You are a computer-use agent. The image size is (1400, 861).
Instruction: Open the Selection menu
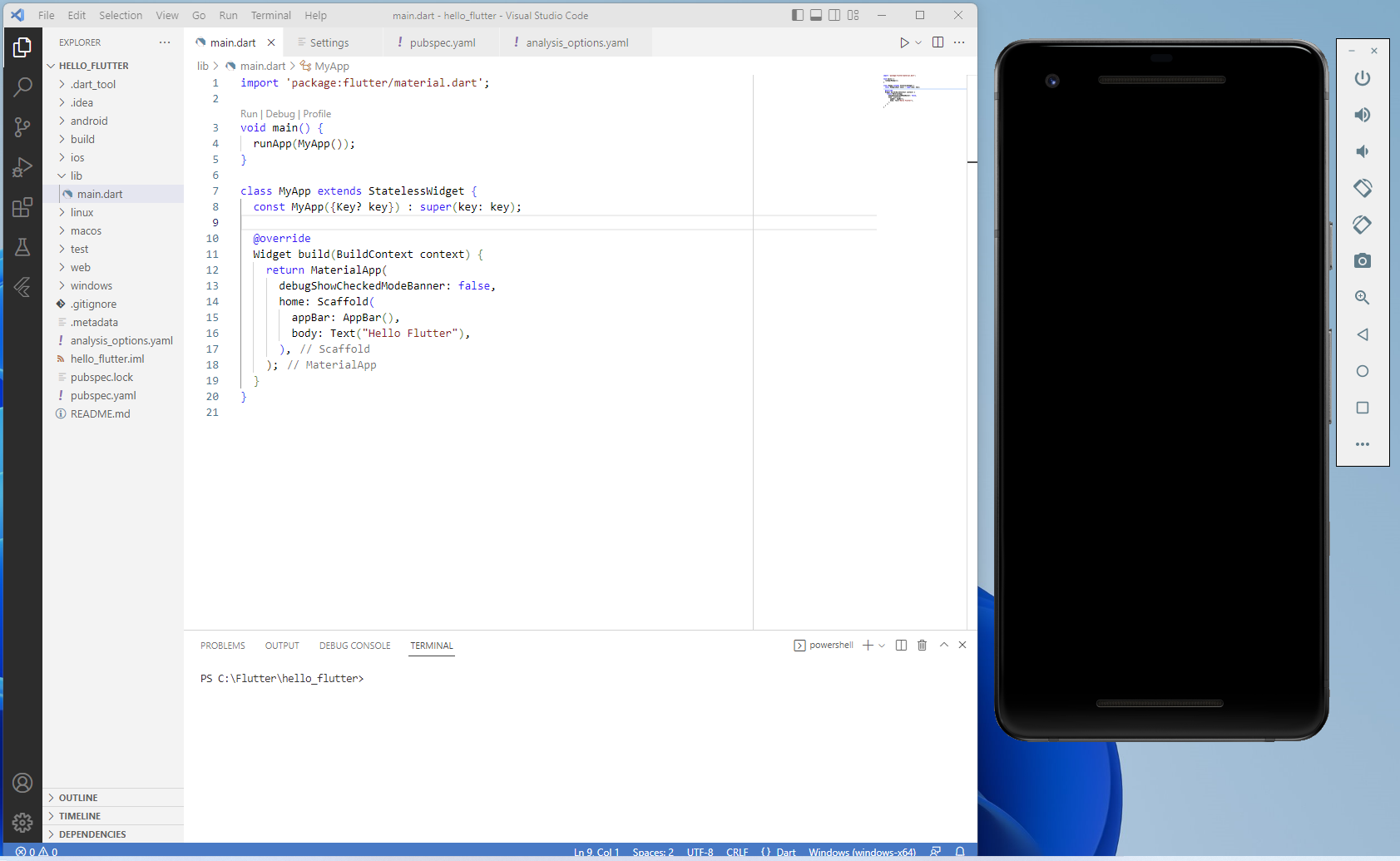[x=121, y=15]
